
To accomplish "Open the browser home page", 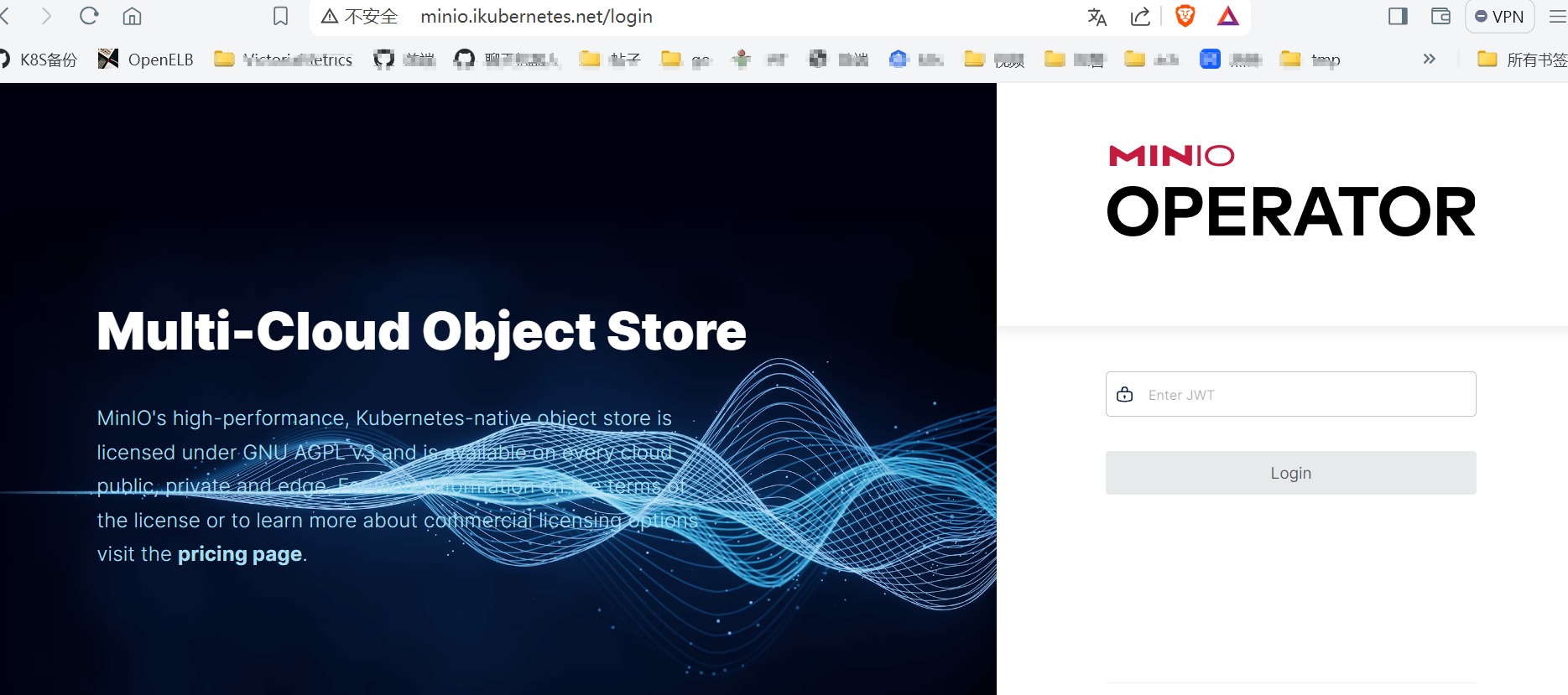I will click(133, 16).
